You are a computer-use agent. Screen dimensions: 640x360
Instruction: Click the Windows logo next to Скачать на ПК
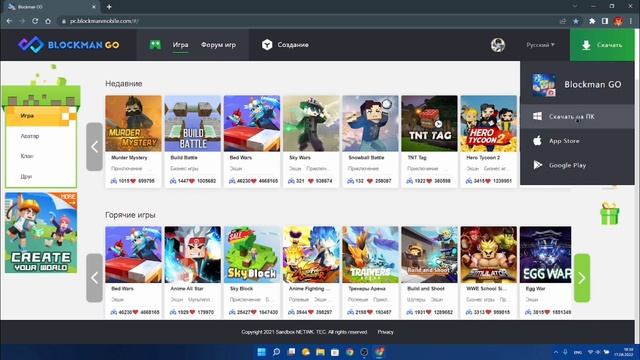click(538, 116)
